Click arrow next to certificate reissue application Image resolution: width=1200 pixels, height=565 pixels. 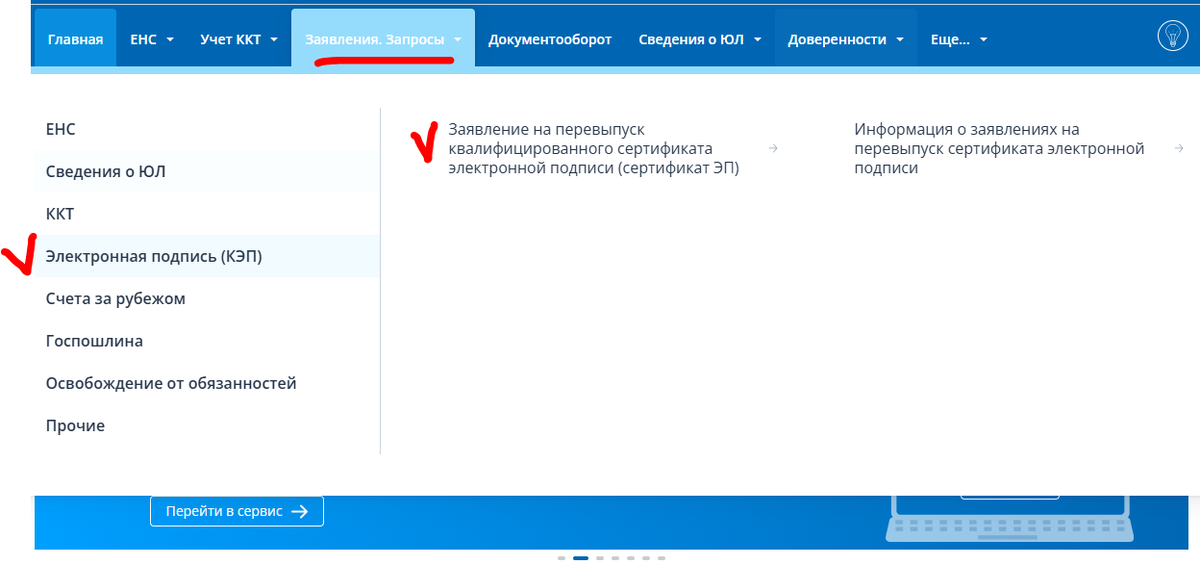point(773,149)
